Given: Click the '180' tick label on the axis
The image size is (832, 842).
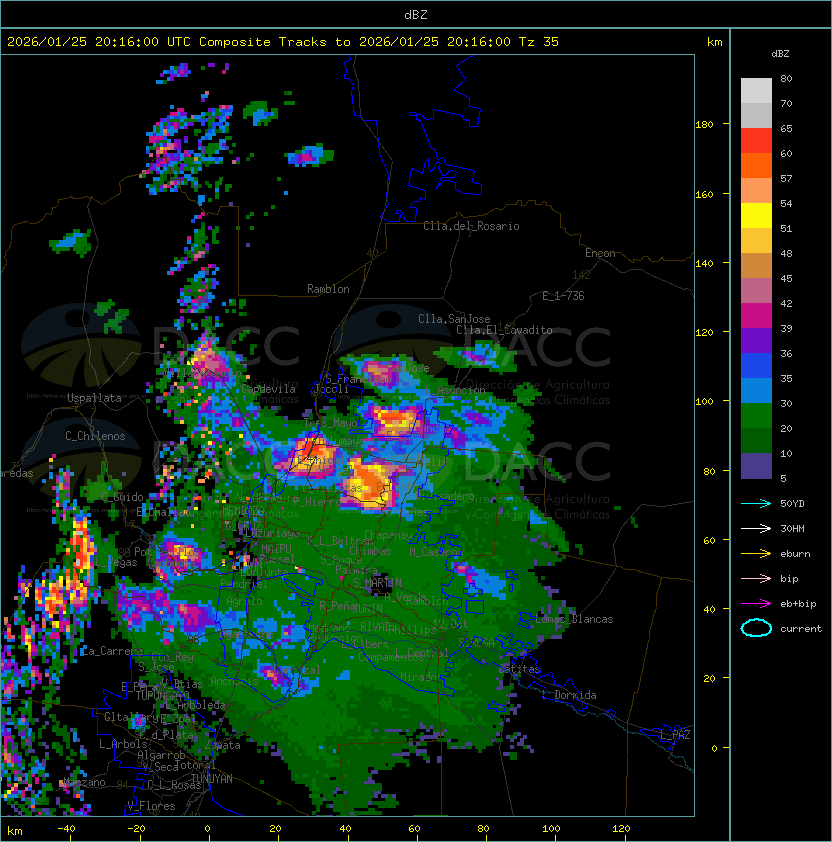Looking at the screenshot, I should pos(704,125).
